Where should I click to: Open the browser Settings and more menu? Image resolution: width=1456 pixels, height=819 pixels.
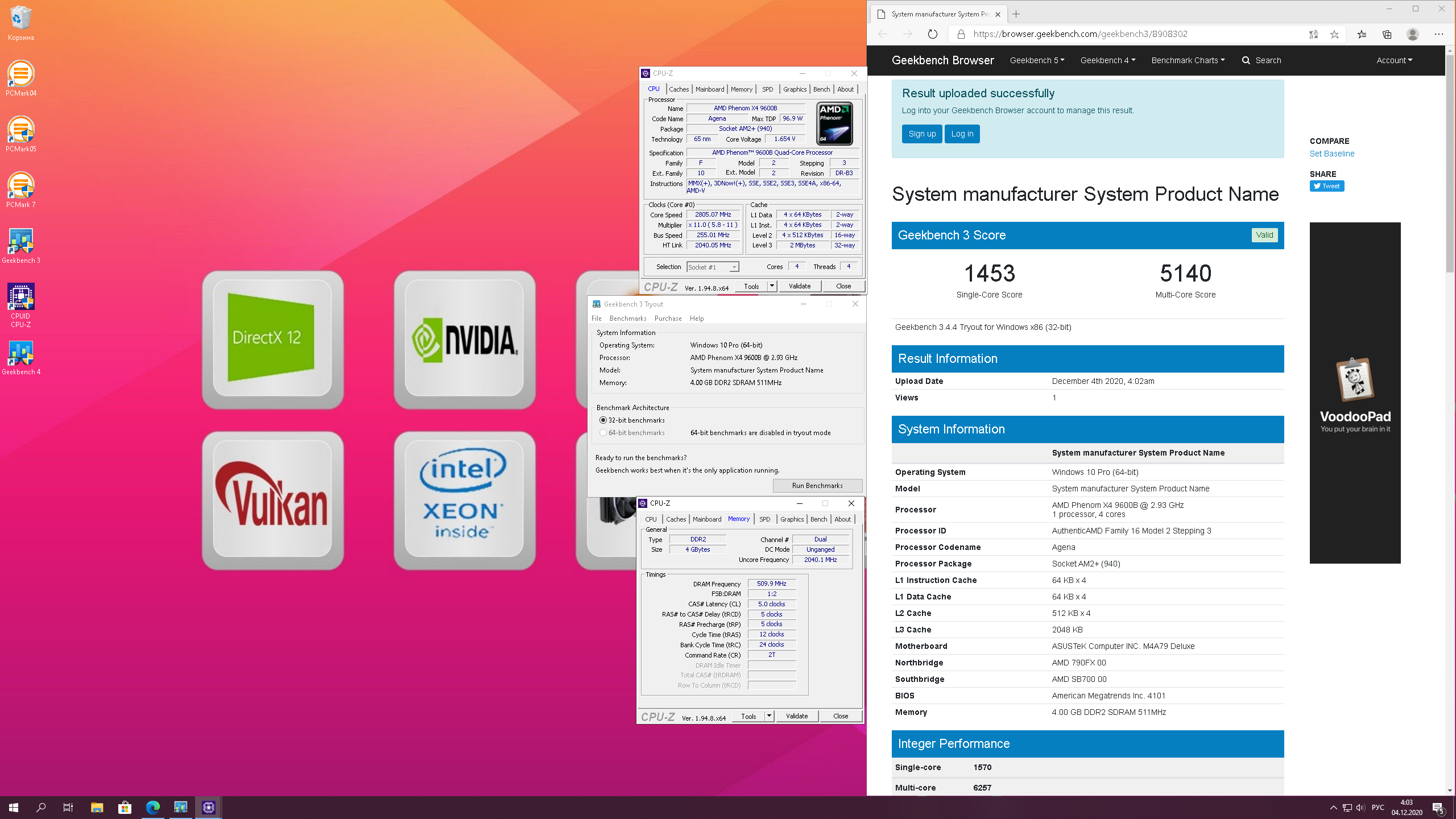click(x=1439, y=34)
